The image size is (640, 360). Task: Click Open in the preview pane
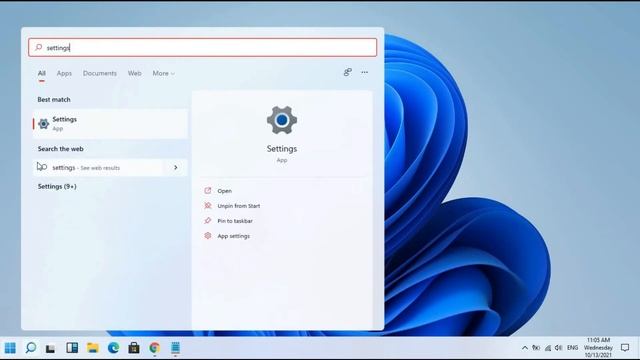(x=224, y=191)
